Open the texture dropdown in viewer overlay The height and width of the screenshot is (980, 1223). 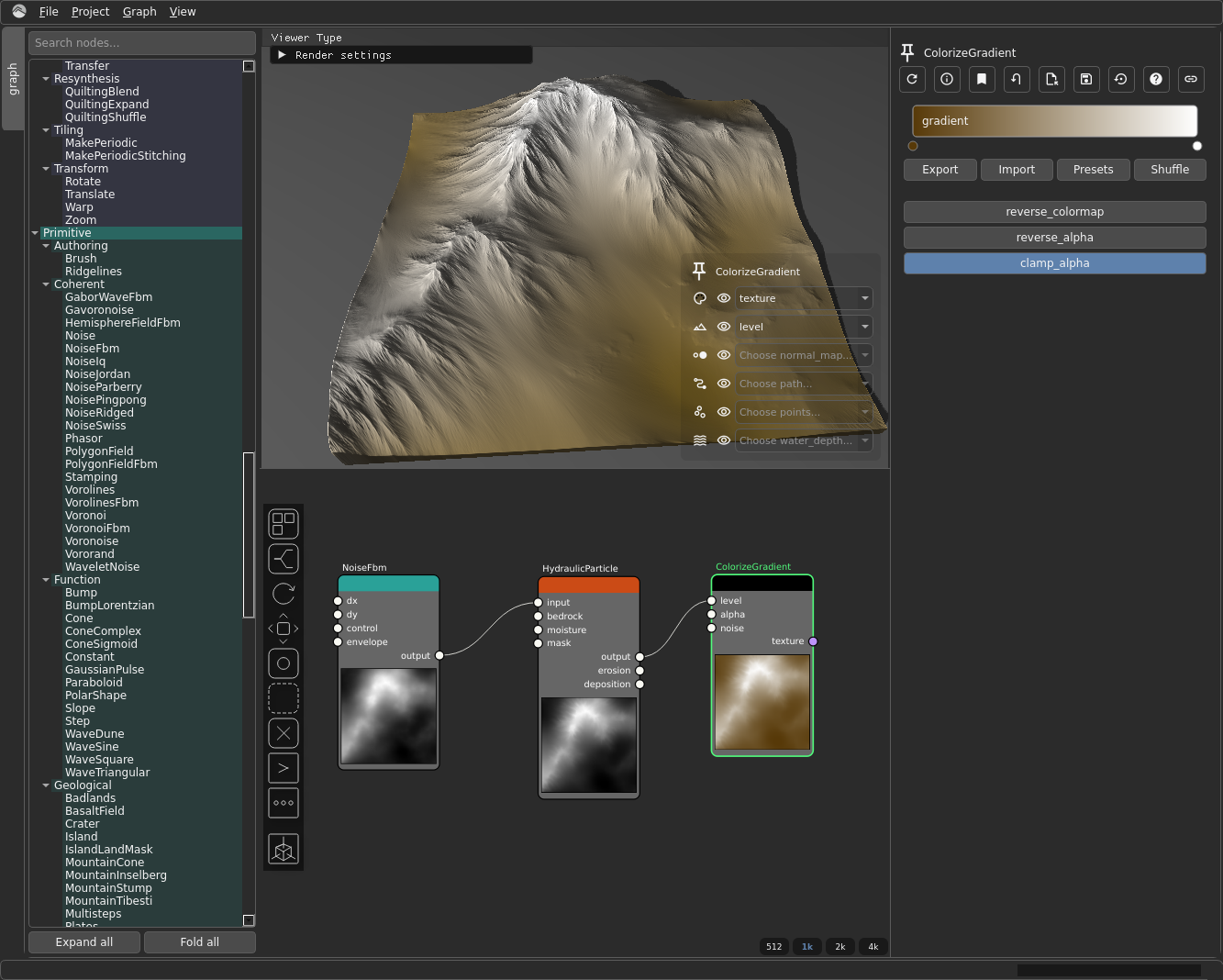(804, 298)
